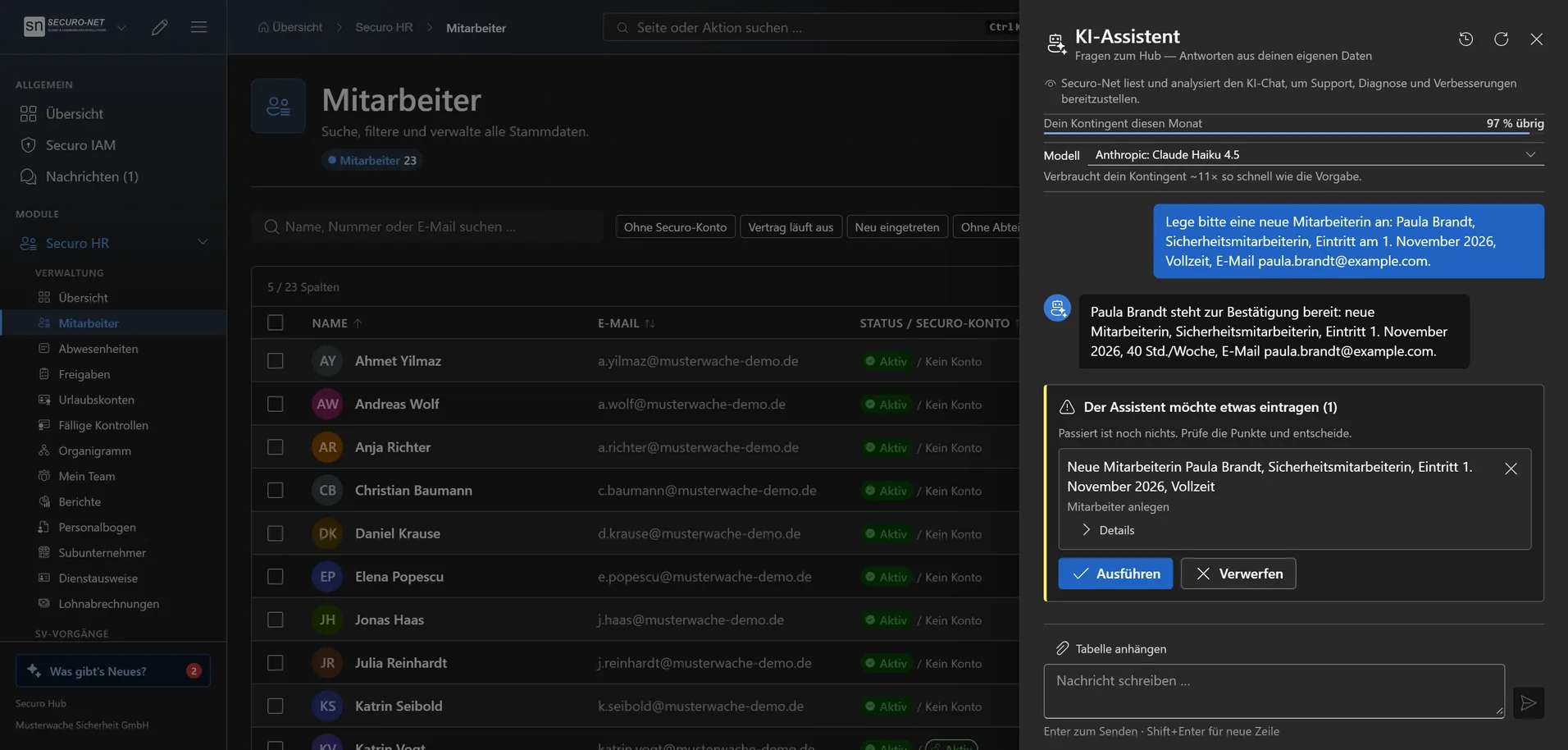The width and height of the screenshot is (1568, 750).
Task: Check the box for Daniel Krause
Action: (x=276, y=533)
